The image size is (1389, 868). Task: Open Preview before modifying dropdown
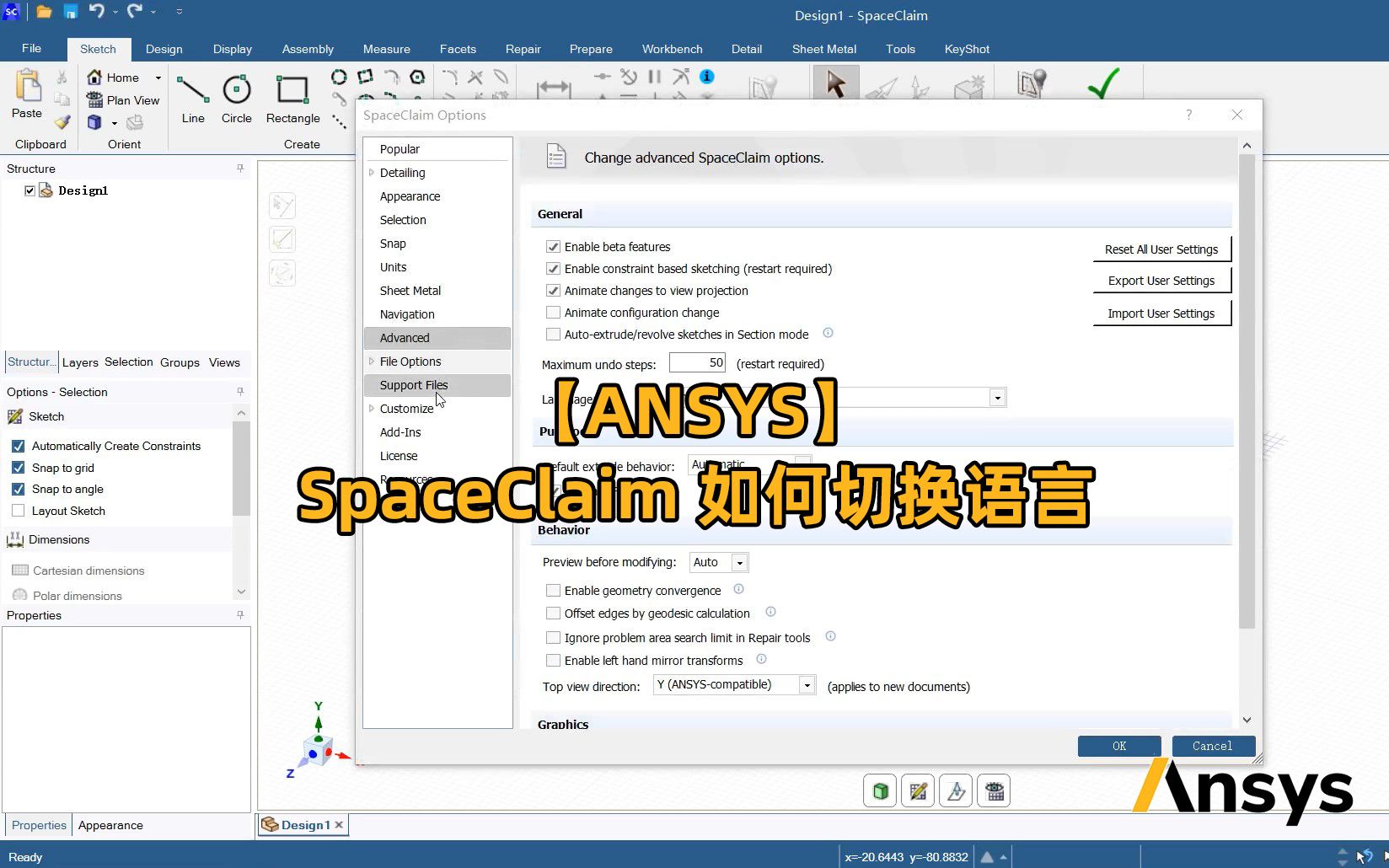739,562
